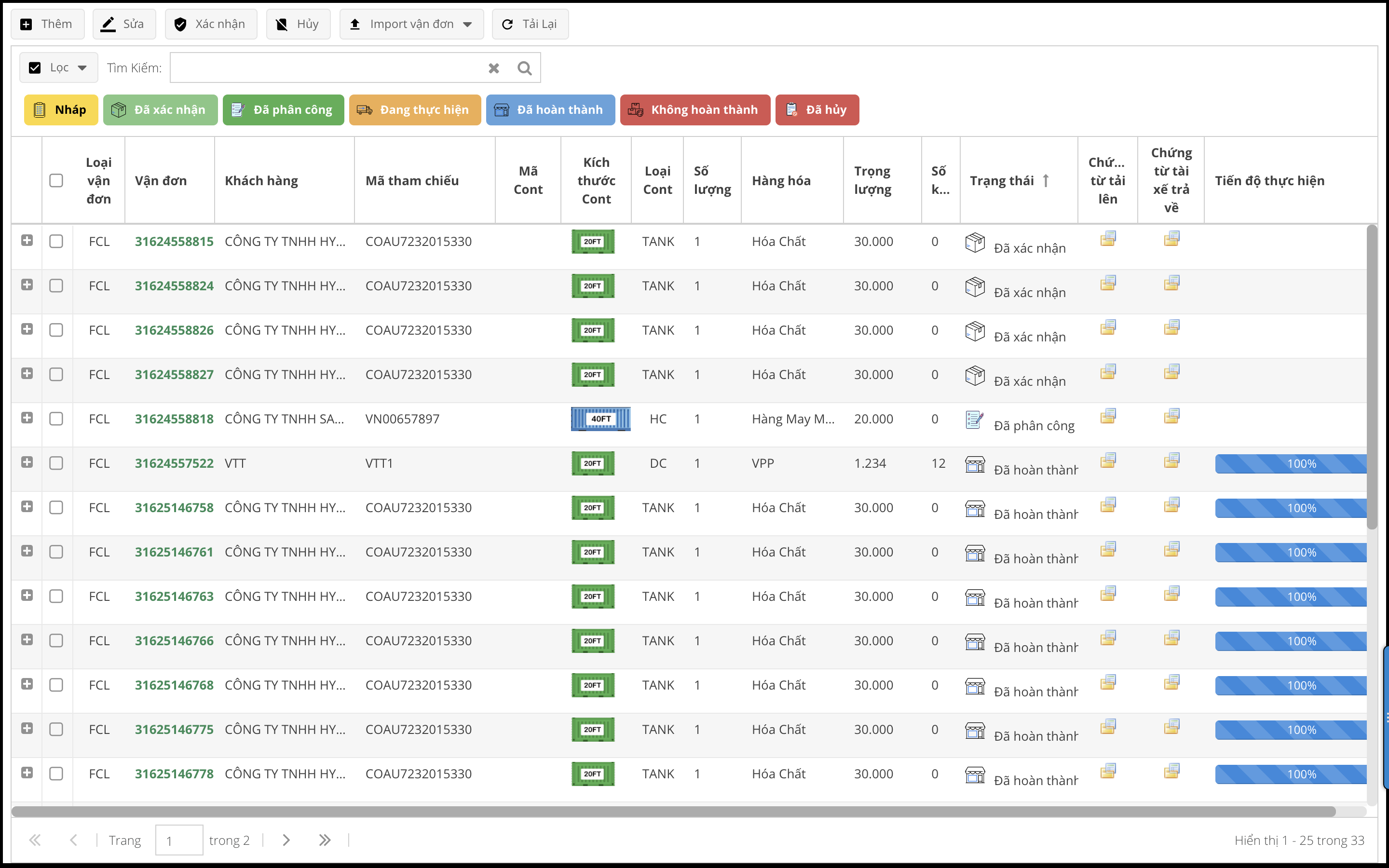Click the search magnifier icon
The height and width of the screenshot is (868, 1389).
pos(524,68)
